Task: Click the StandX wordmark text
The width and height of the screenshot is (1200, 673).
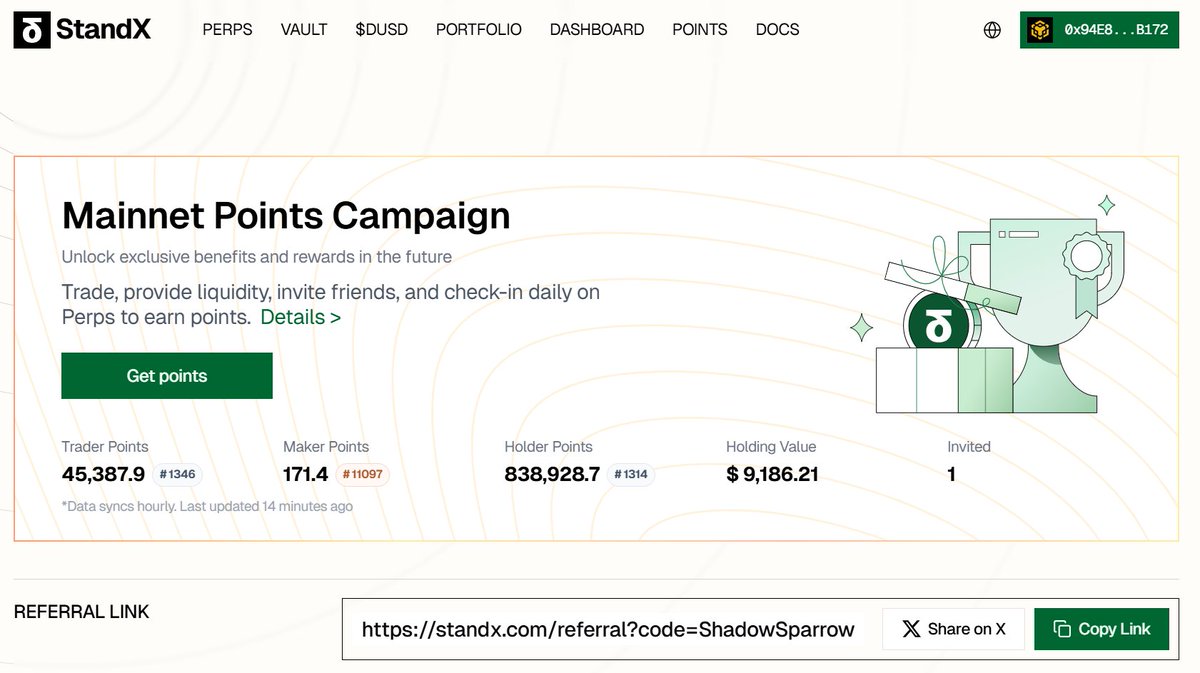Action: point(104,30)
